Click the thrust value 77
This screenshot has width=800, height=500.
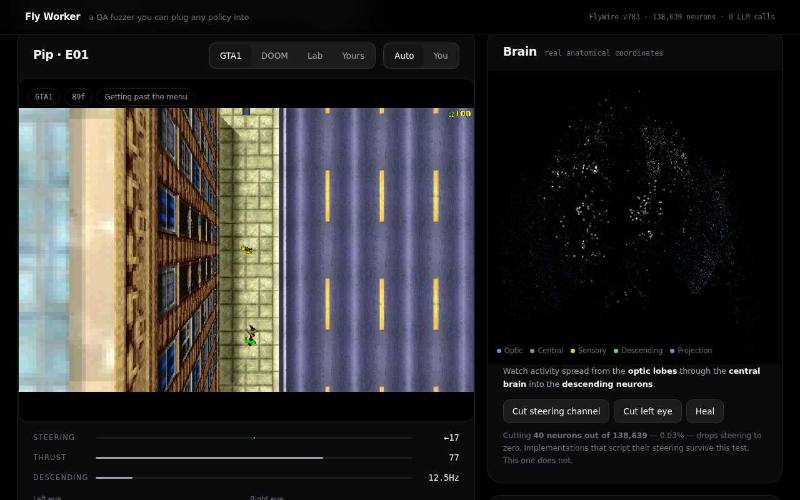click(454, 458)
